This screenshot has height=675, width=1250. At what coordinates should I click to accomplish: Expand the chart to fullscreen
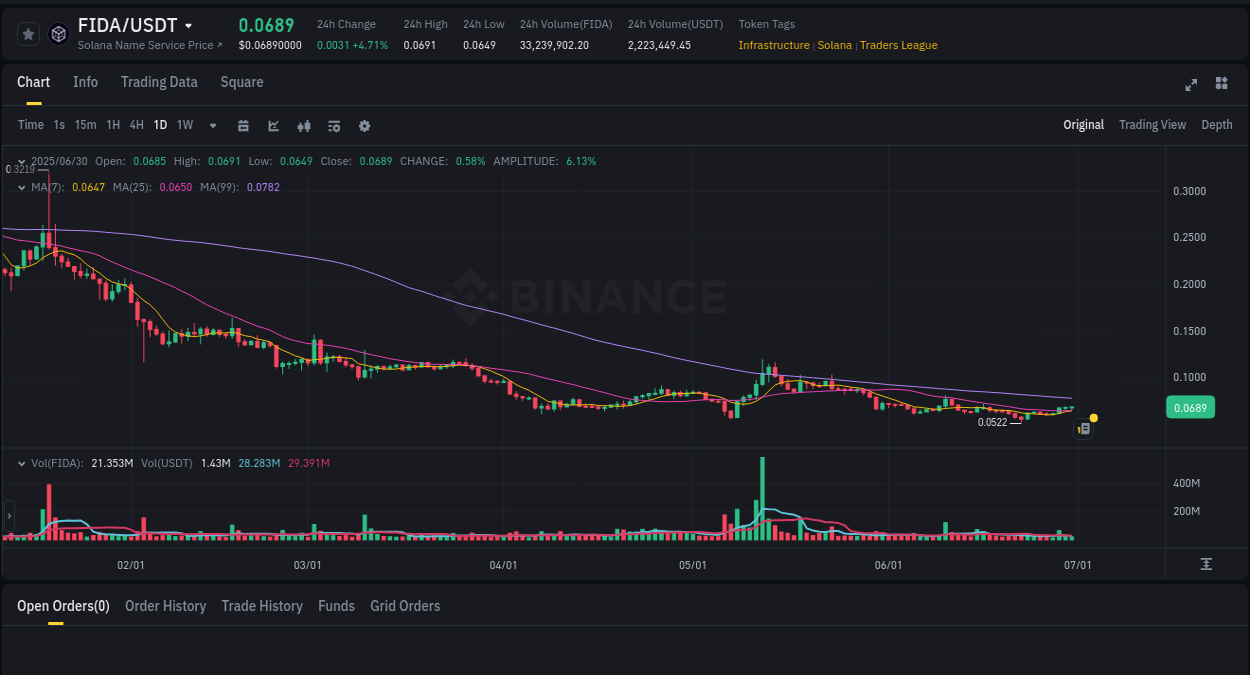click(1191, 85)
